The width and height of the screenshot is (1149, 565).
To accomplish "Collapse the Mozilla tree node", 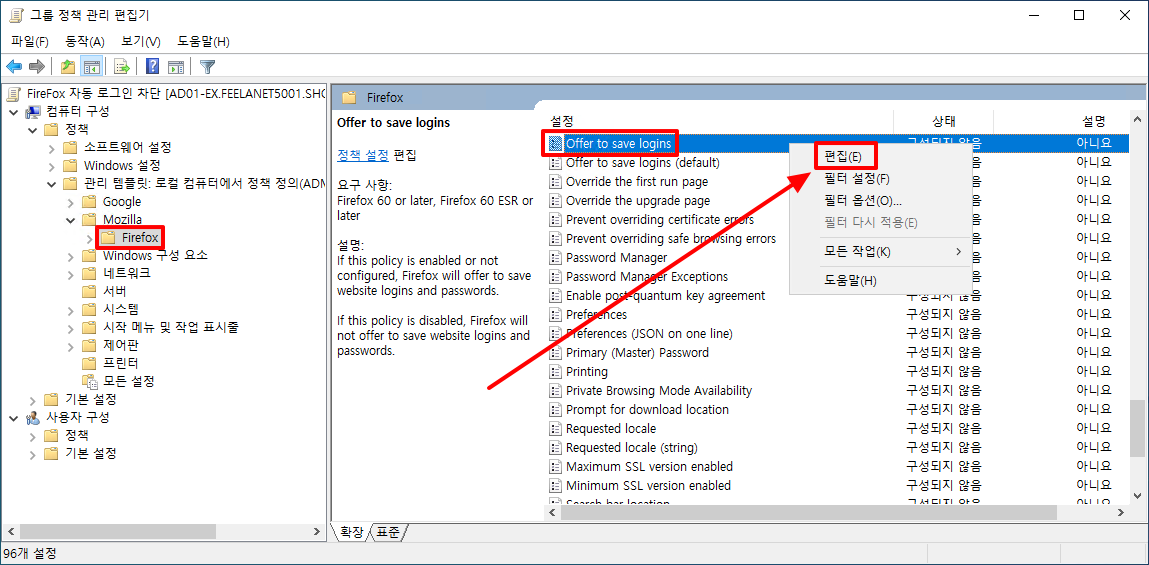I will tap(70, 219).
